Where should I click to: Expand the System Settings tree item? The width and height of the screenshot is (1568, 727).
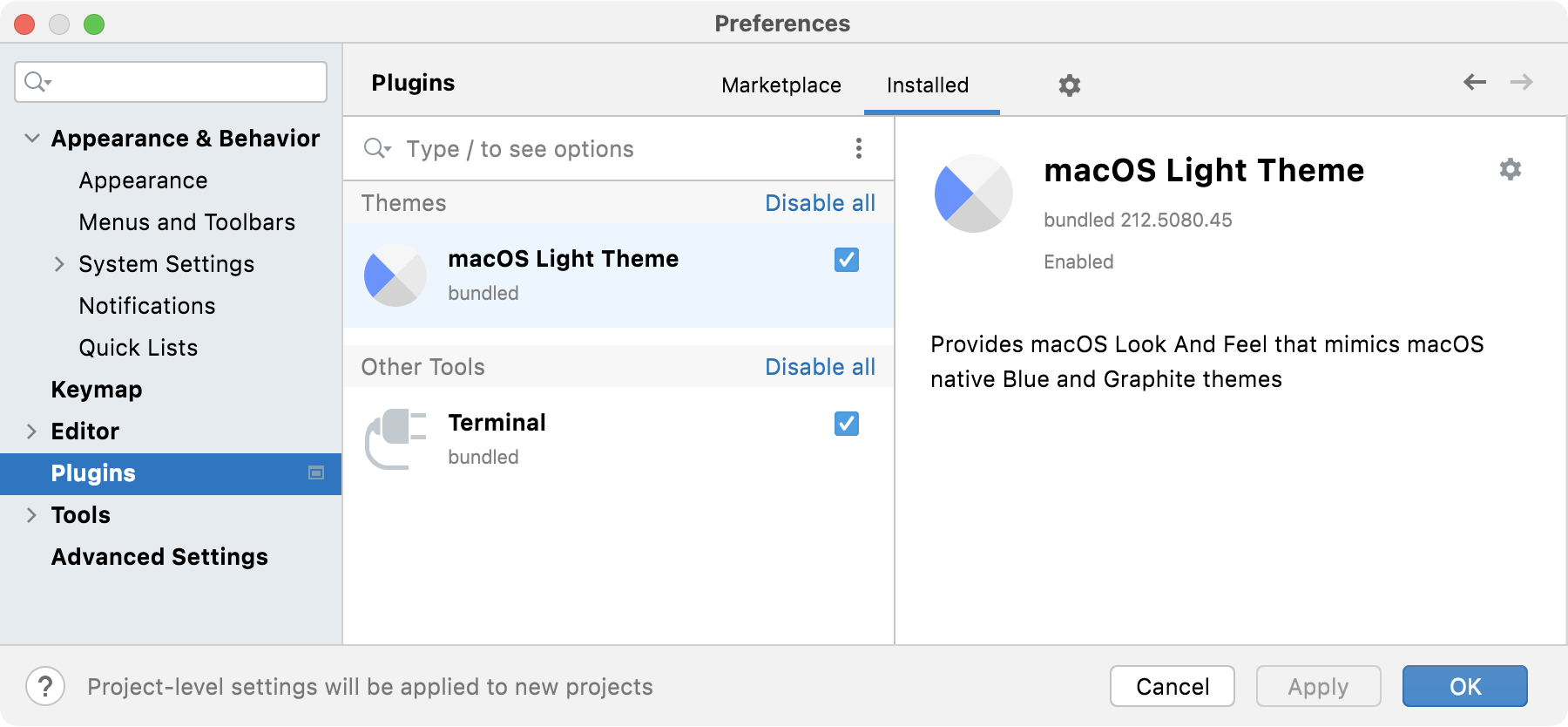click(59, 263)
